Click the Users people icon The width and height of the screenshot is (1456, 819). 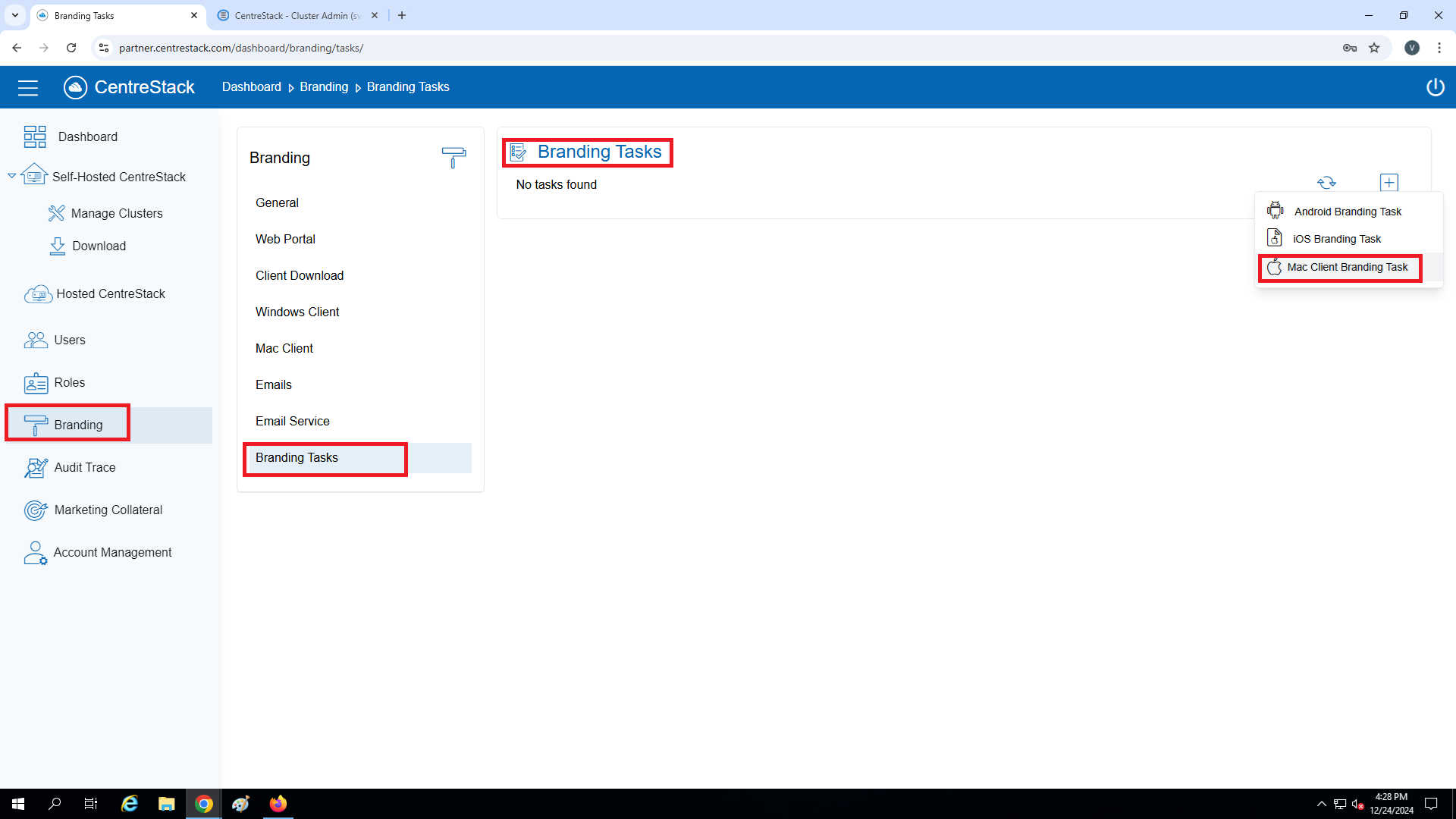point(36,340)
